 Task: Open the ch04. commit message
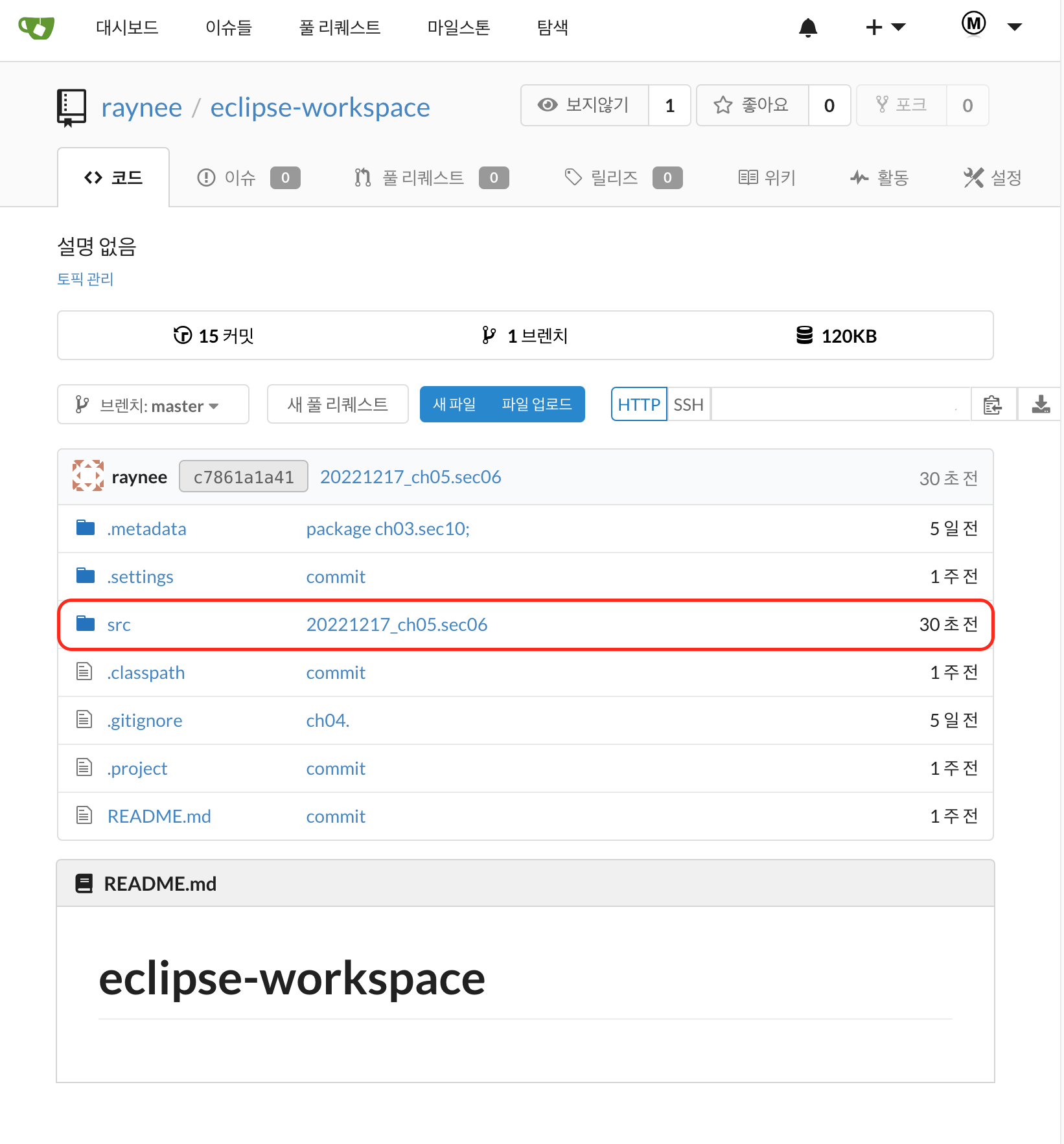[327, 721]
